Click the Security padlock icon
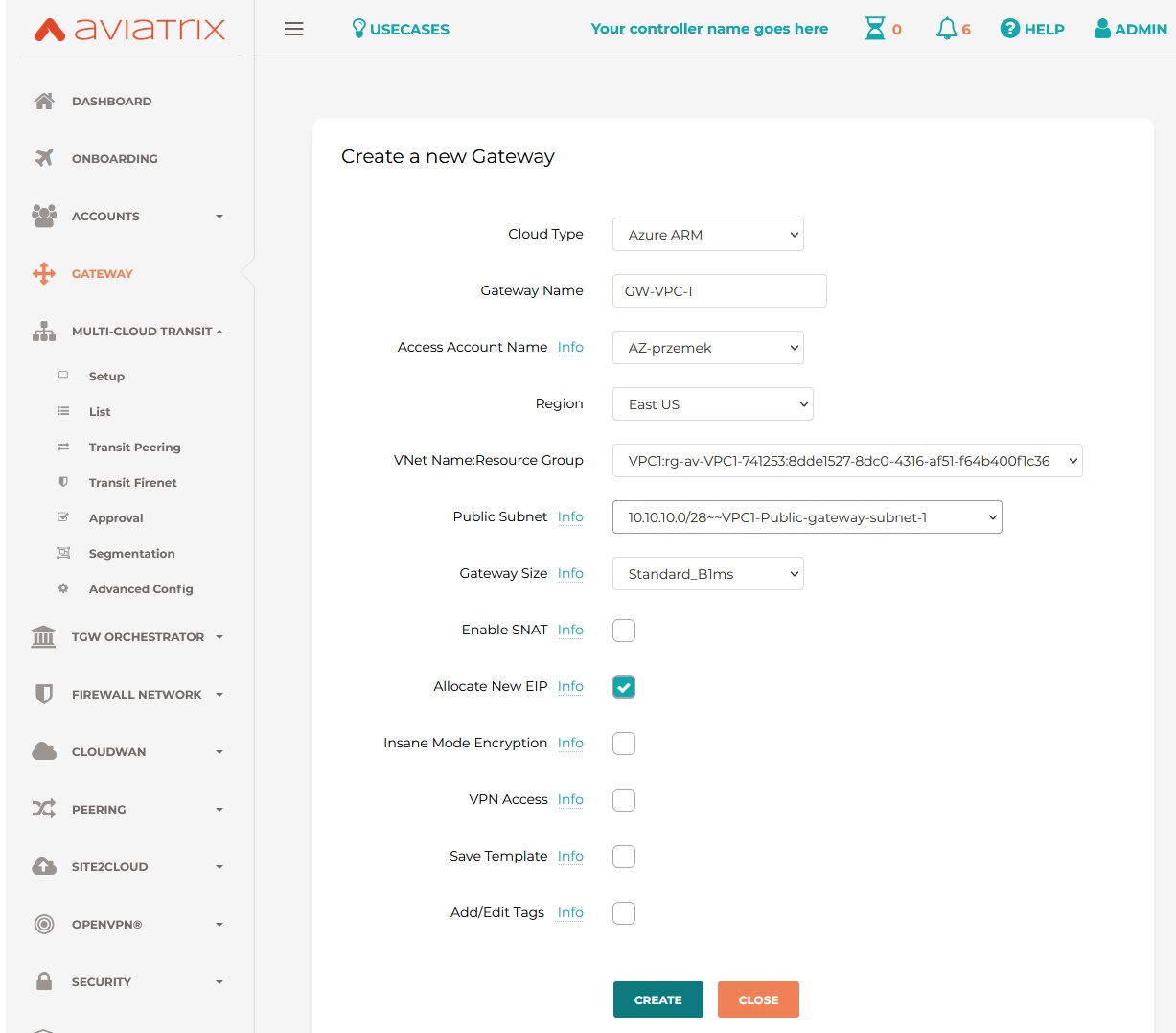1176x1033 pixels. (x=44, y=981)
